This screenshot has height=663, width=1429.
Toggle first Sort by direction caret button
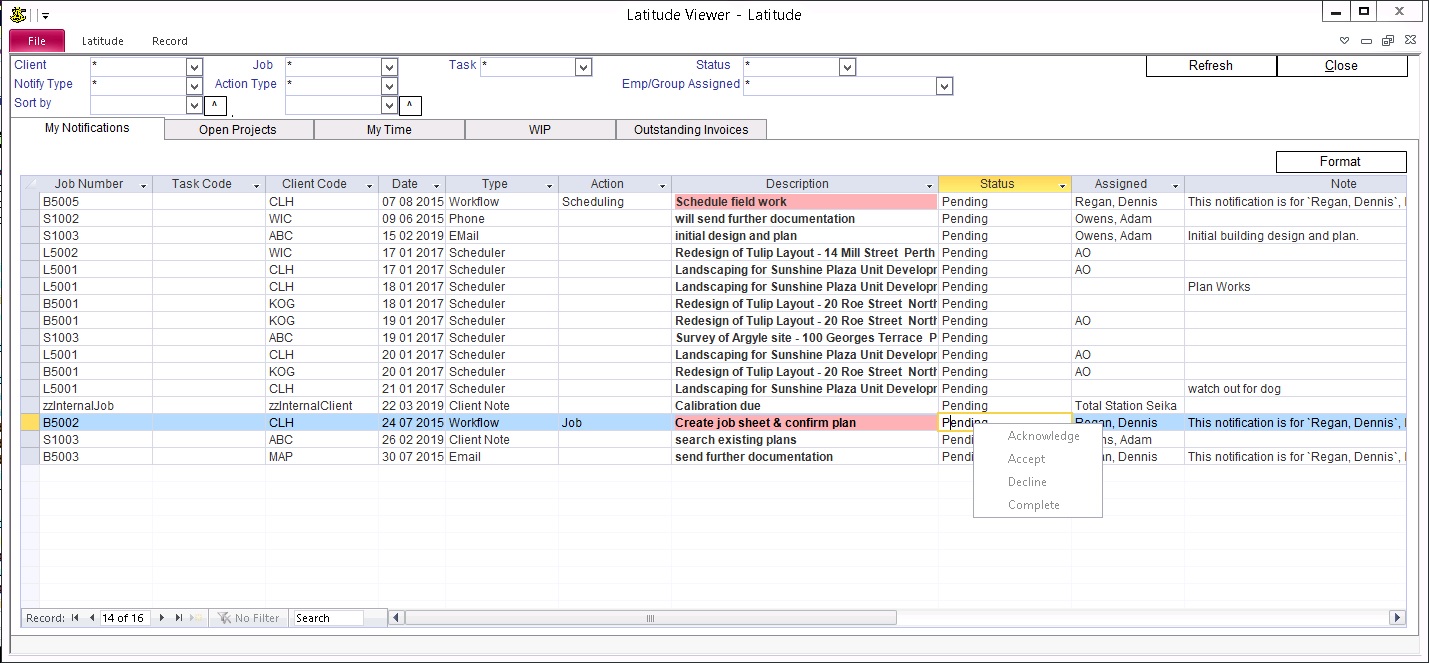pyautogui.click(x=215, y=105)
